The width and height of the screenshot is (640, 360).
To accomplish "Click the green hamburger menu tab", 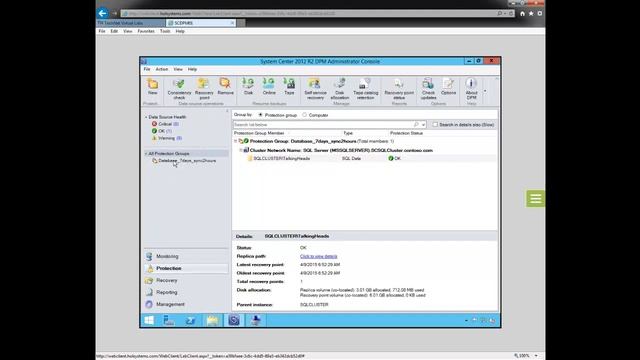I will coord(535,199).
